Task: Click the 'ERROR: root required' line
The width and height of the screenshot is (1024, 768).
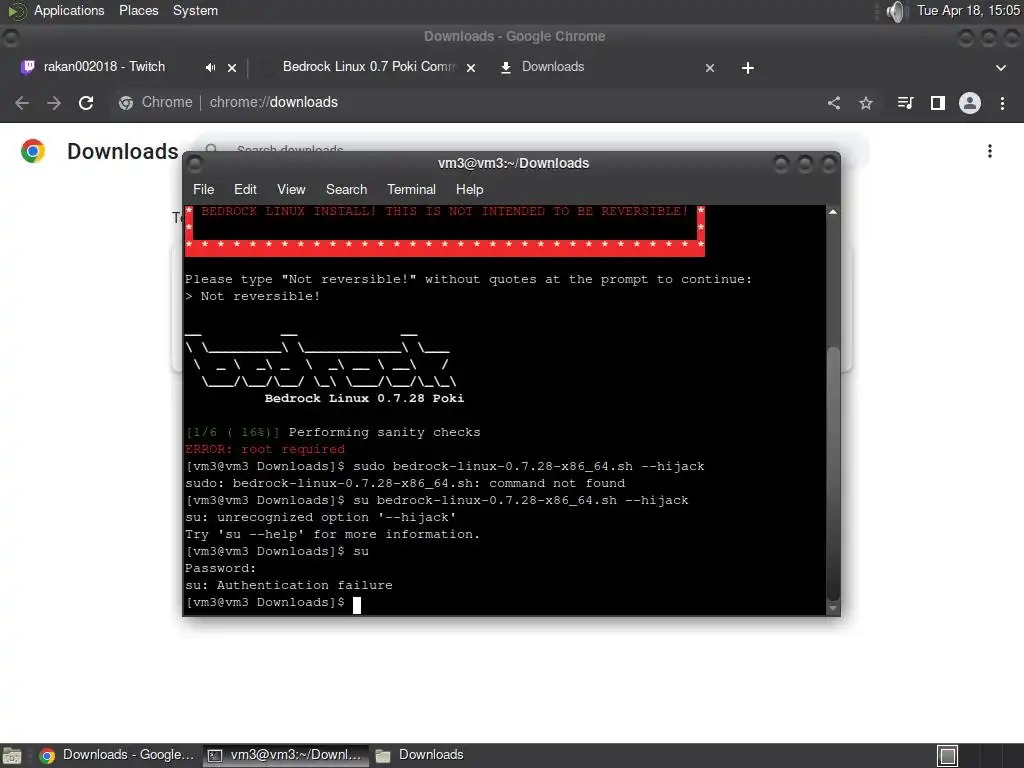Action: click(264, 449)
